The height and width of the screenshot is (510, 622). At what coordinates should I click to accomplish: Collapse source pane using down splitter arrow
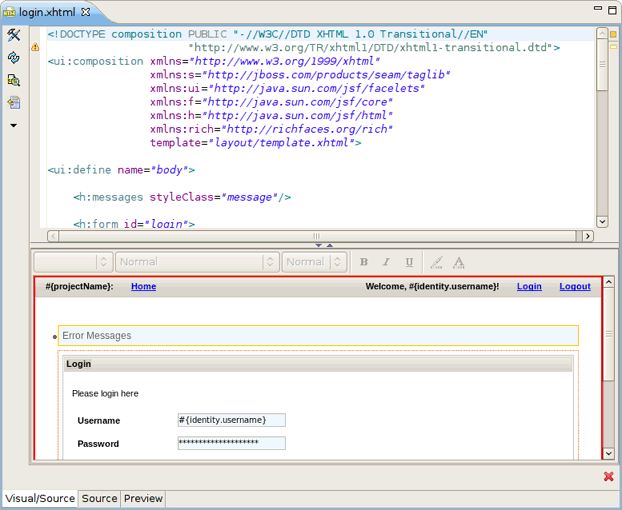[x=318, y=245]
